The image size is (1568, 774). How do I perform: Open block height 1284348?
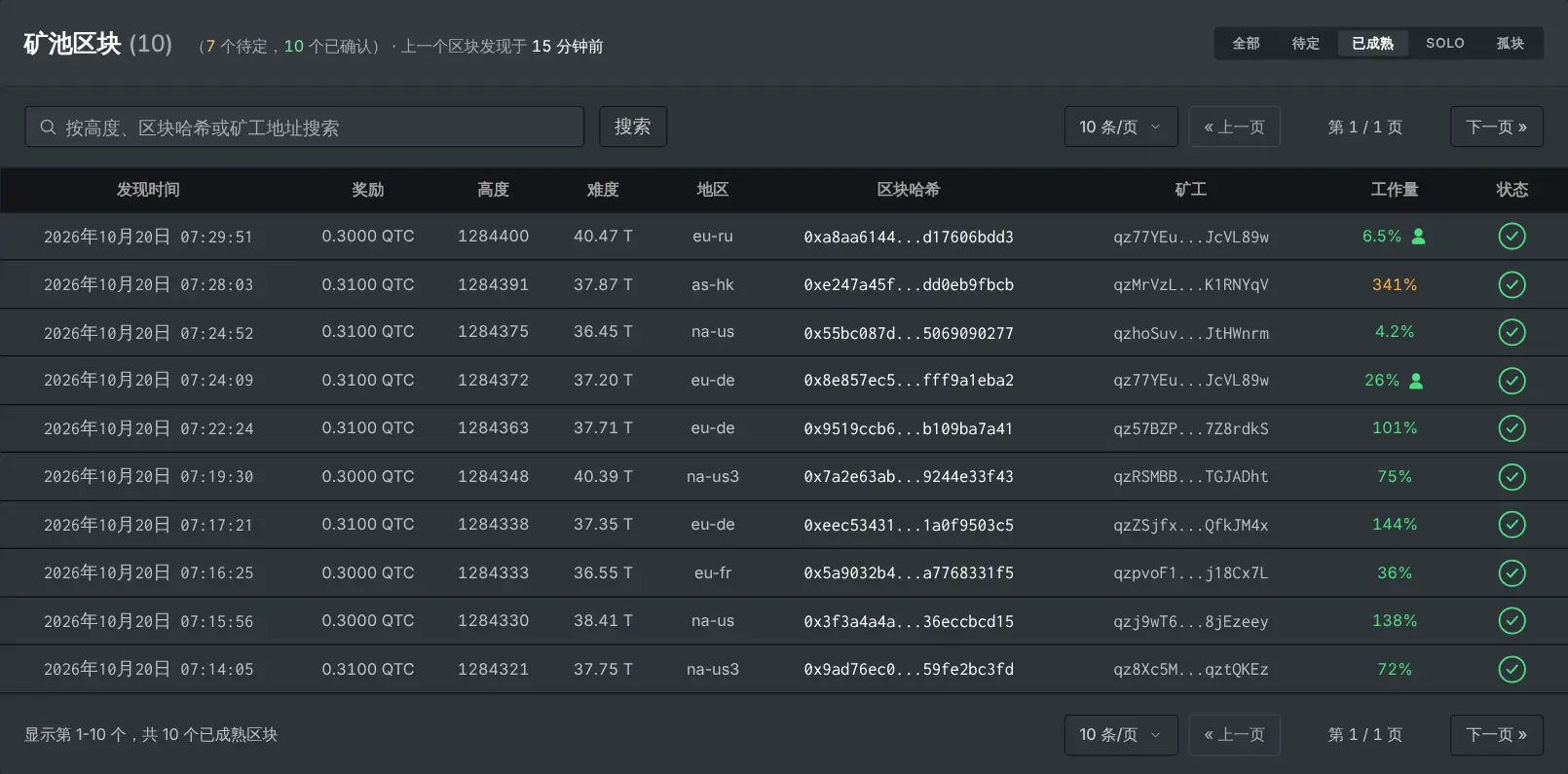click(x=494, y=476)
